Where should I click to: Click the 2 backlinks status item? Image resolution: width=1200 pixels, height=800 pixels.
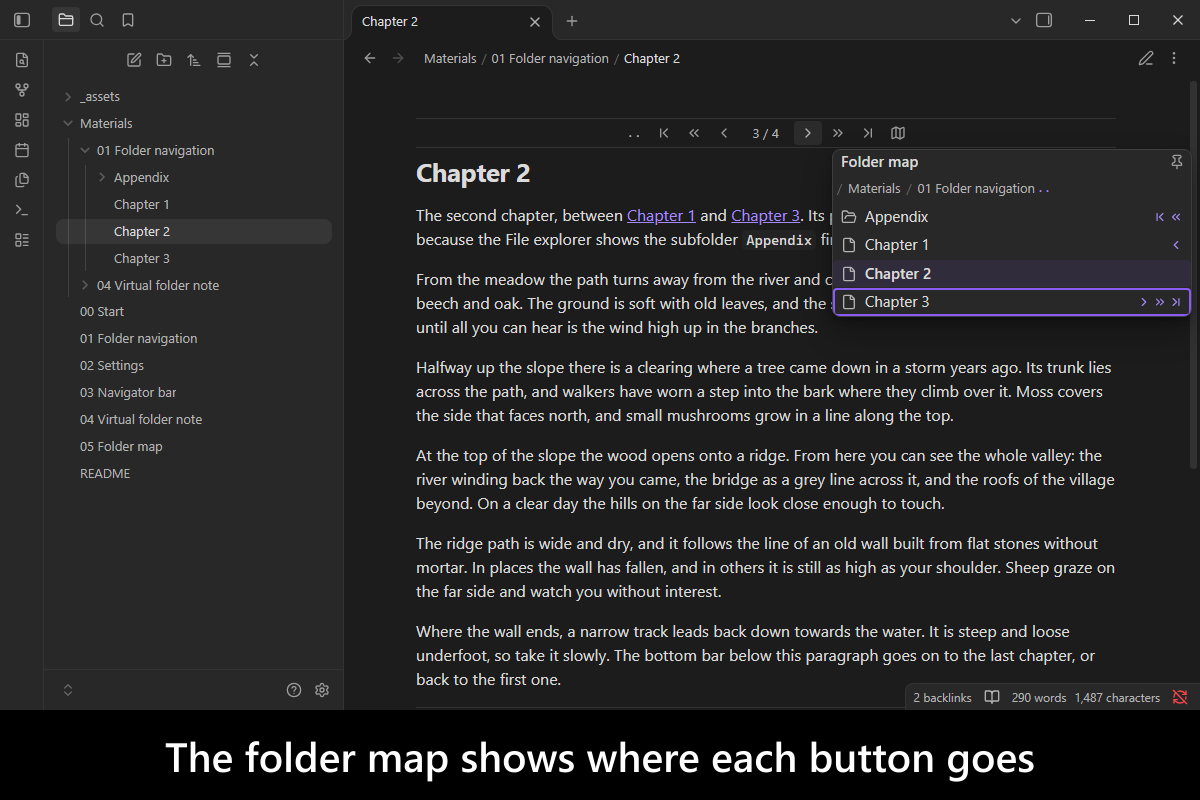coord(942,698)
